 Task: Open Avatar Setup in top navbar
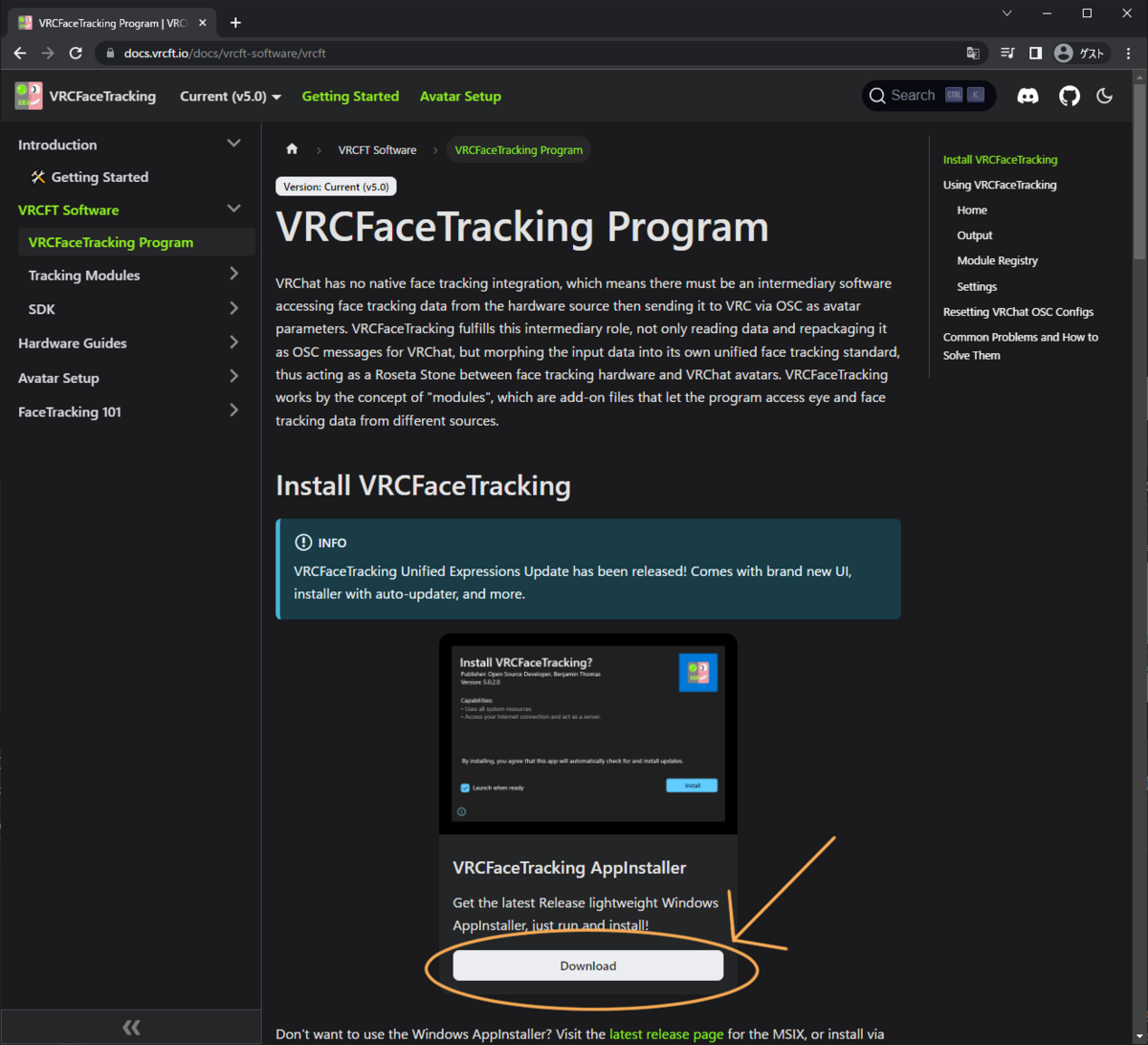click(x=460, y=96)
